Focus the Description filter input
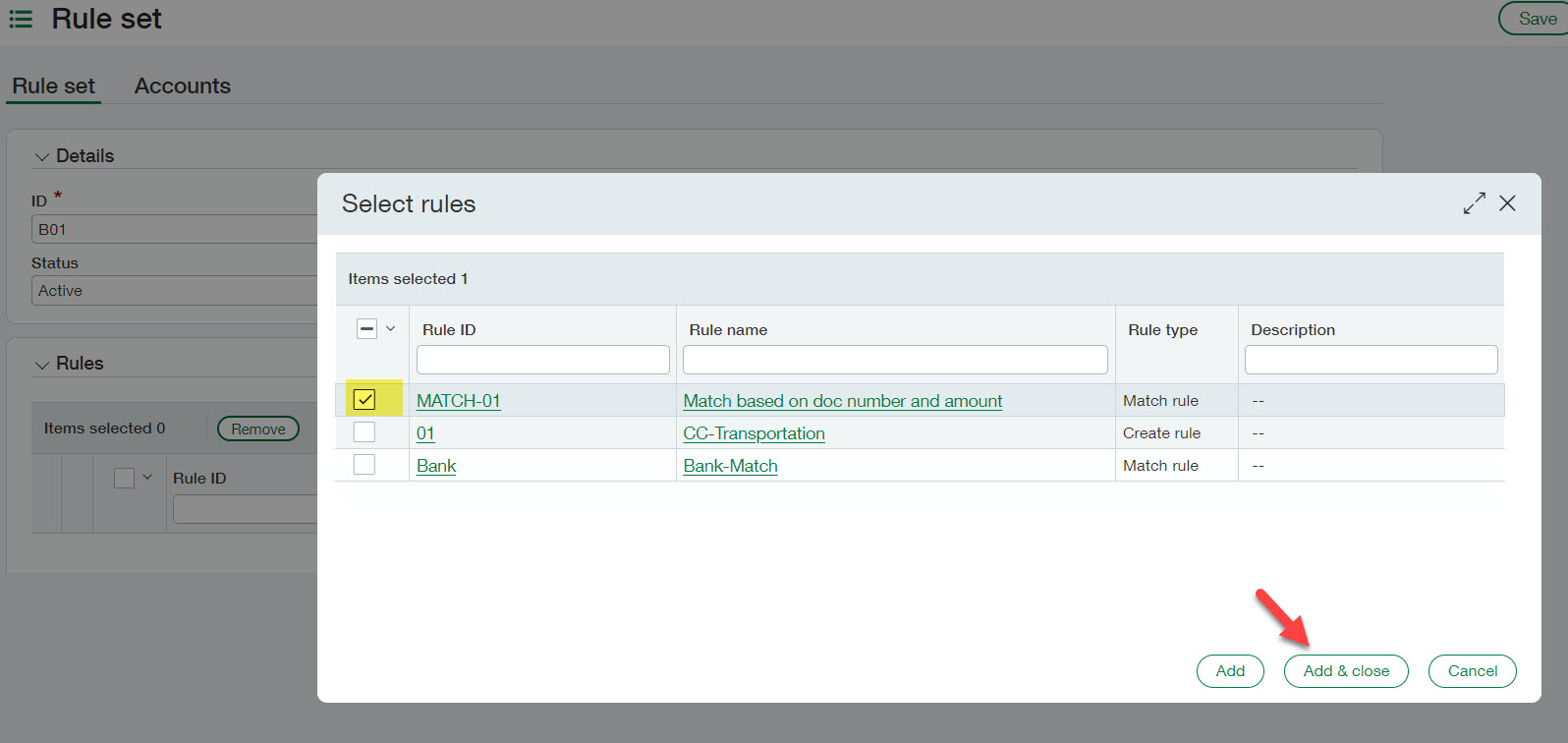1568x743 pixels. (x=1370, y=360)
